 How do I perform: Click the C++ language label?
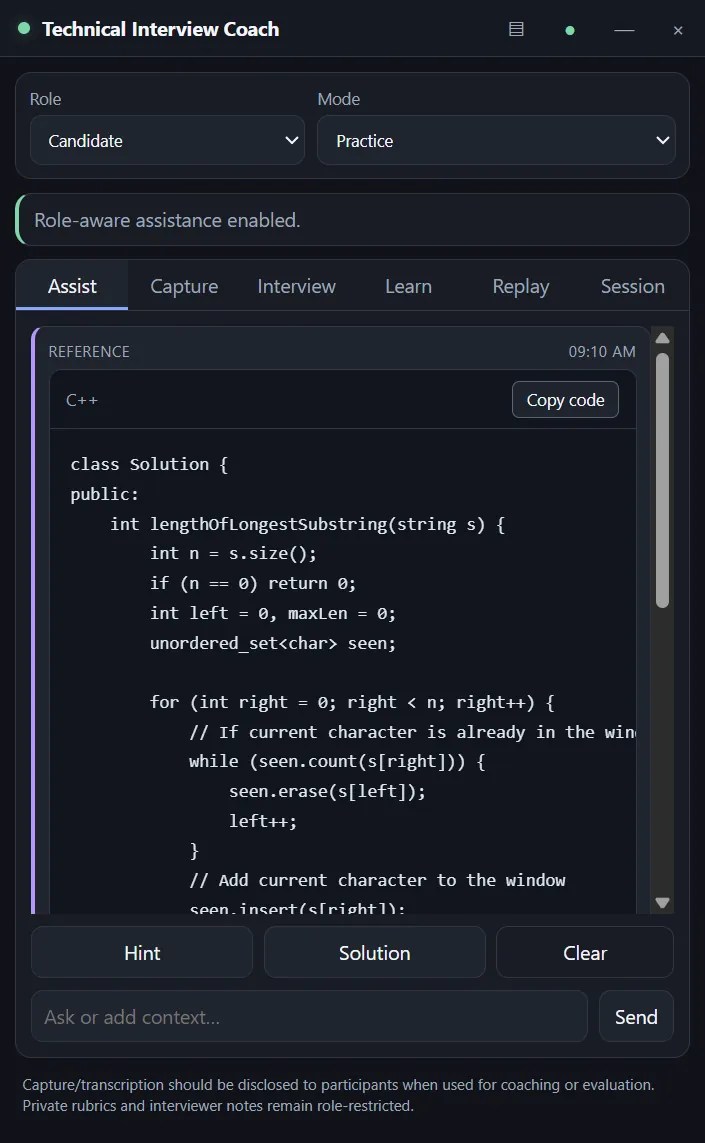pyautogui.click(x=82, y=400)
